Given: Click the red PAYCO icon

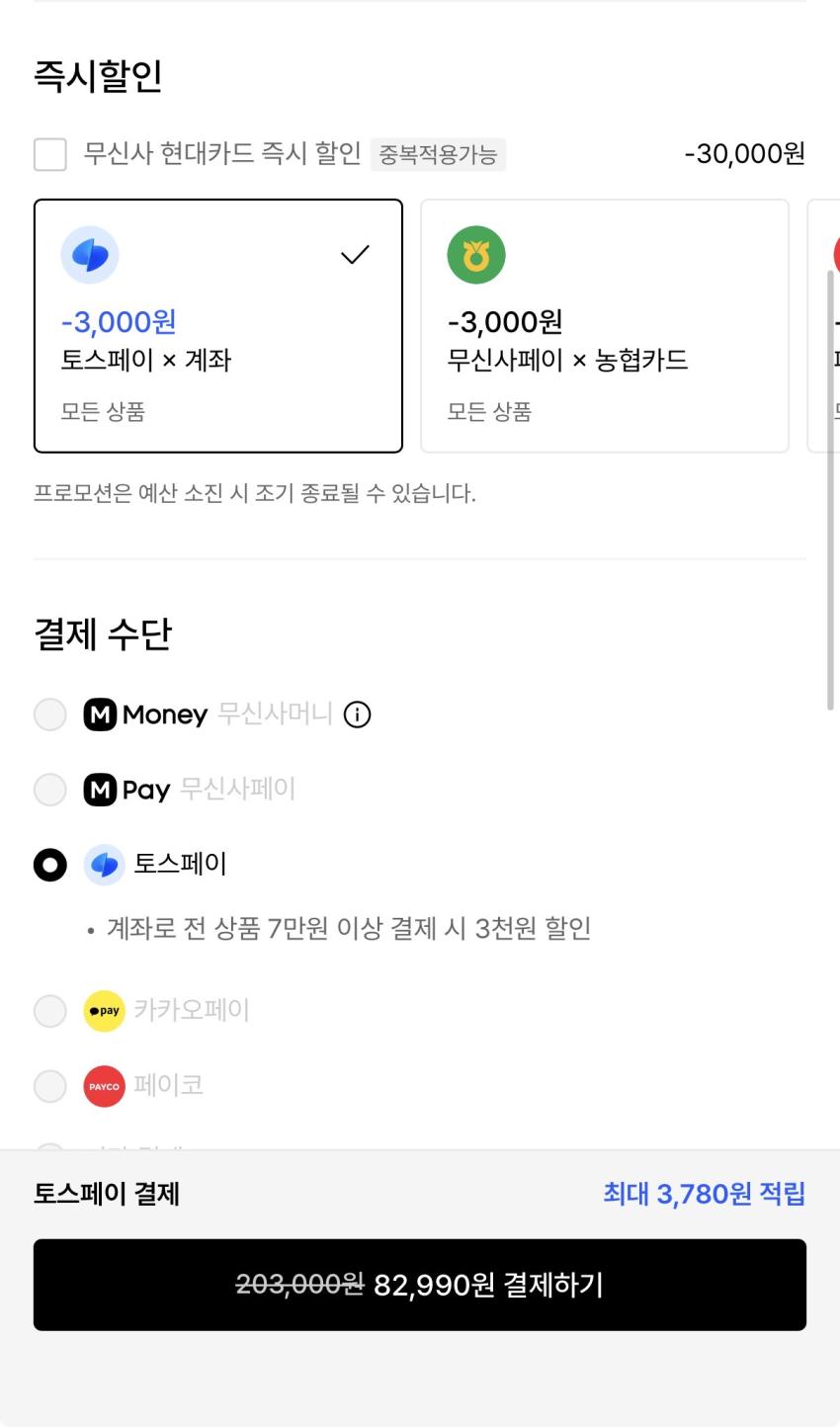Looking at the screenshot, I should click(104, 1086).
